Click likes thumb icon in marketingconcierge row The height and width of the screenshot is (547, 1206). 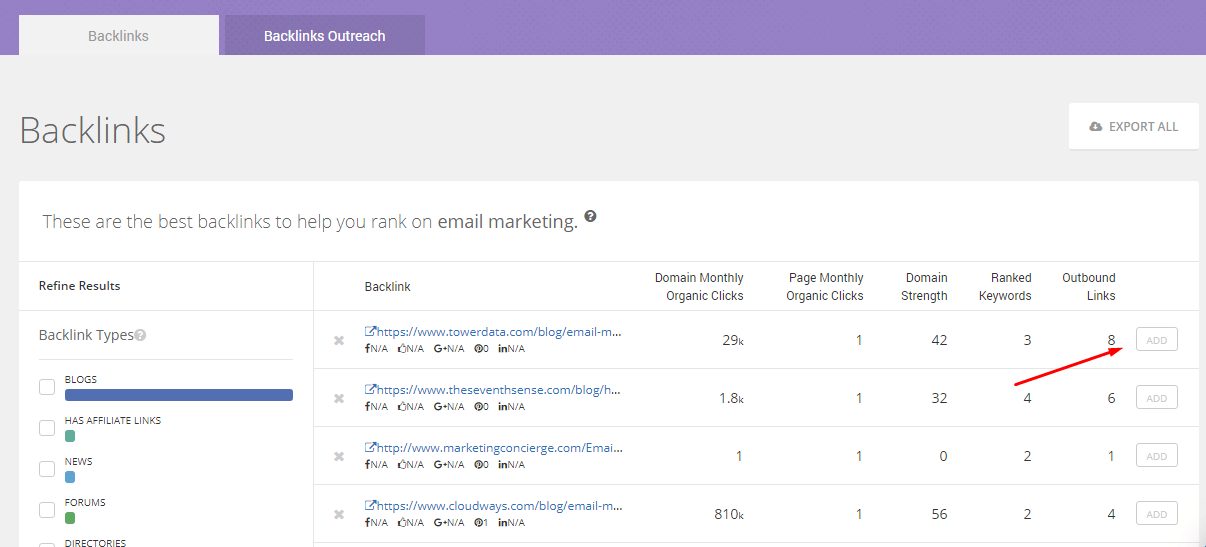402,465
